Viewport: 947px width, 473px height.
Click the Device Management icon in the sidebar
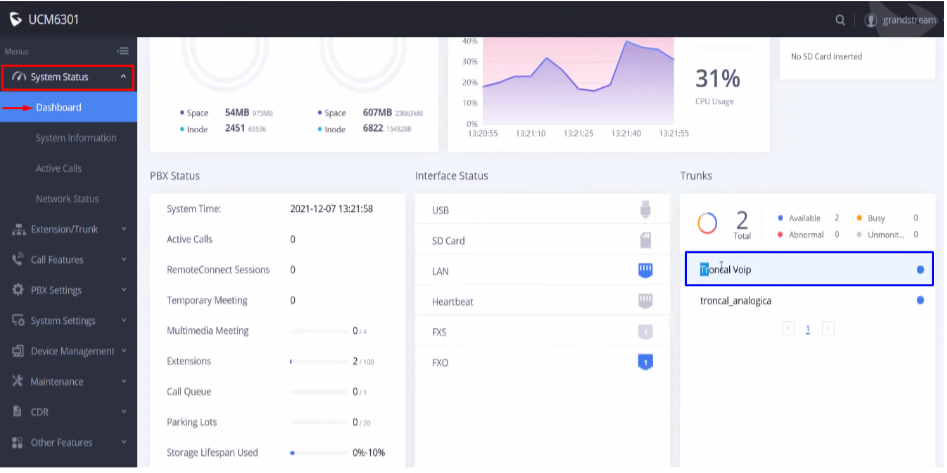click(x=18, y=351)
